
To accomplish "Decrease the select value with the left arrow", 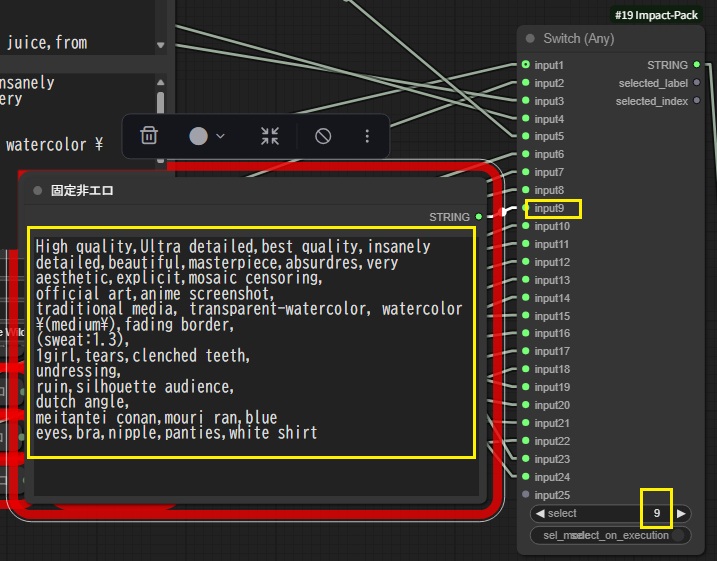I will pos(540,513).
